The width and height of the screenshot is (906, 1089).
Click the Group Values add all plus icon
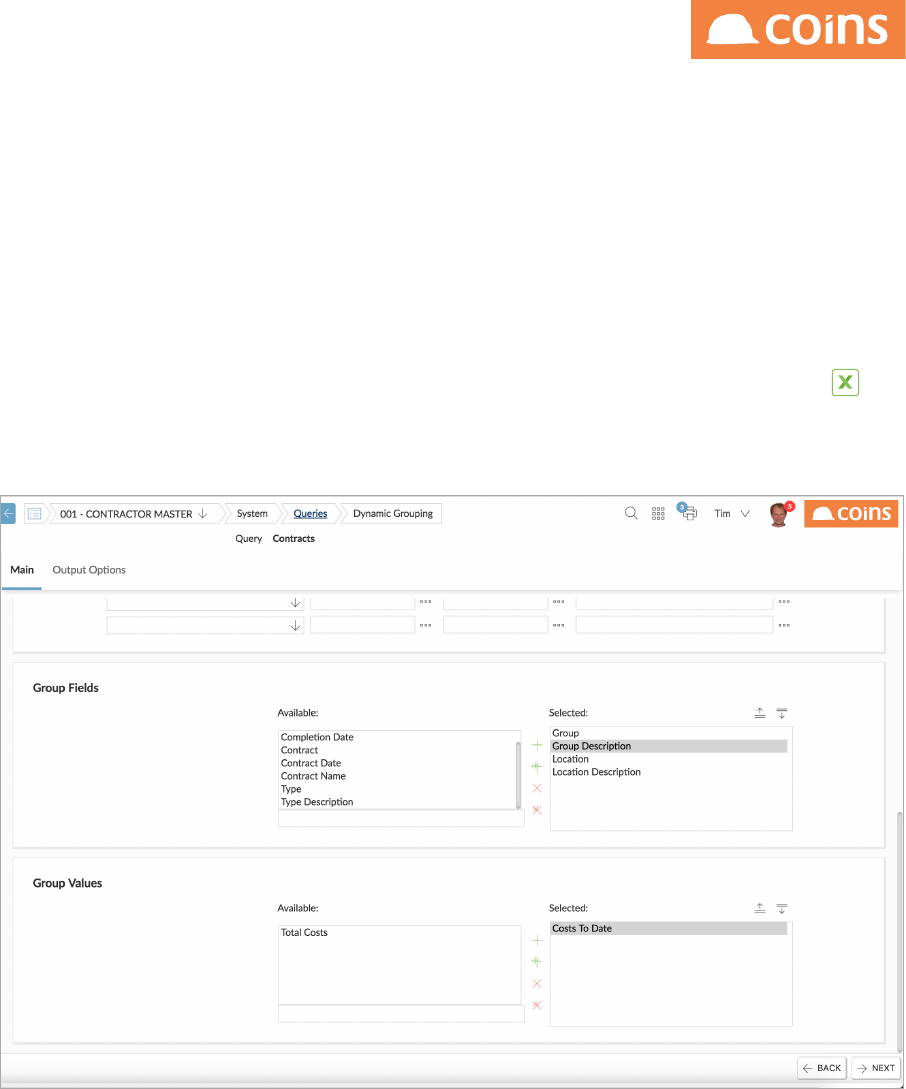click(537, 962)
